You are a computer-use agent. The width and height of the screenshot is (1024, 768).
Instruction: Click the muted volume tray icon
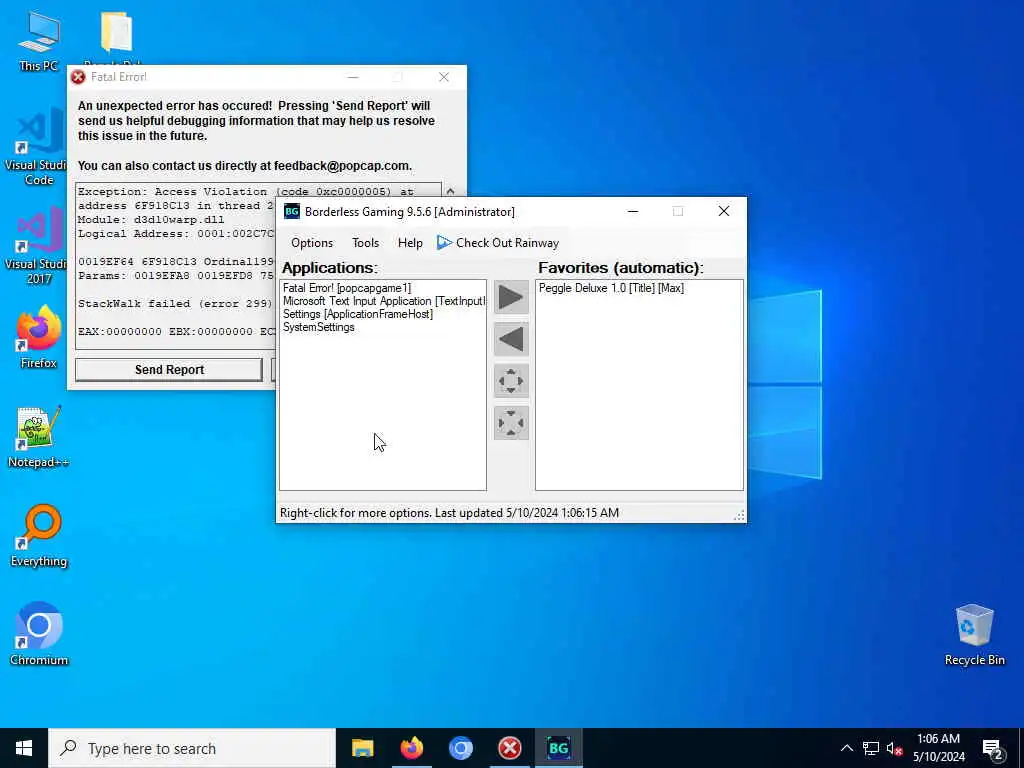click(x=895, y=748)
